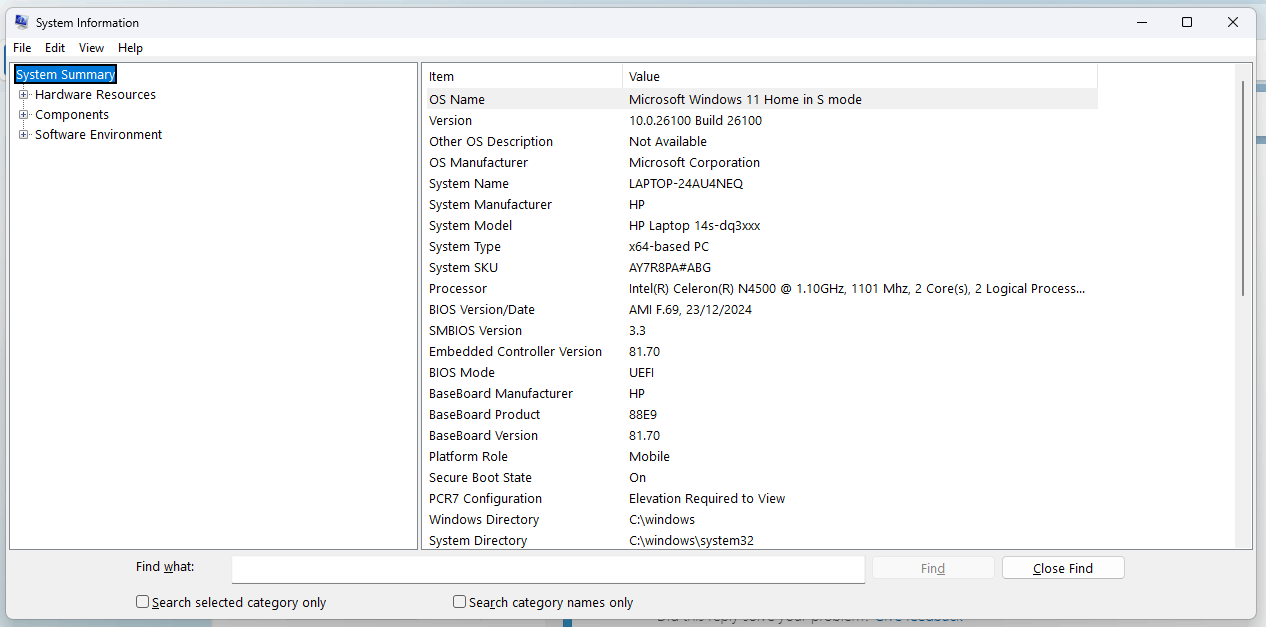The width and height of the screenshot is (1266, 627).
Task: Expand the Software Environment tree node
Action: [23, 134]
